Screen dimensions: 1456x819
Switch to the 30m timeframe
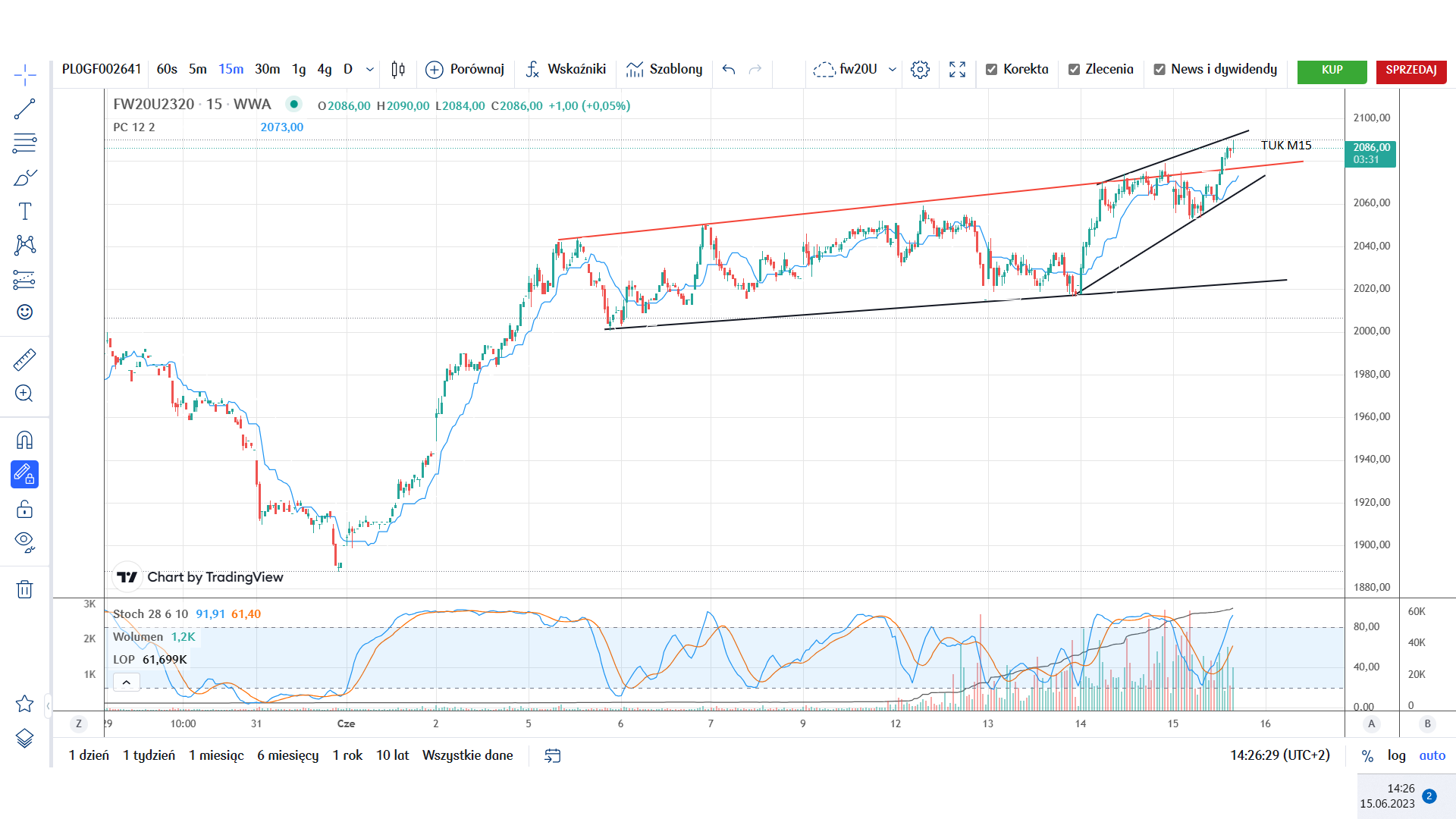point(267,69)
